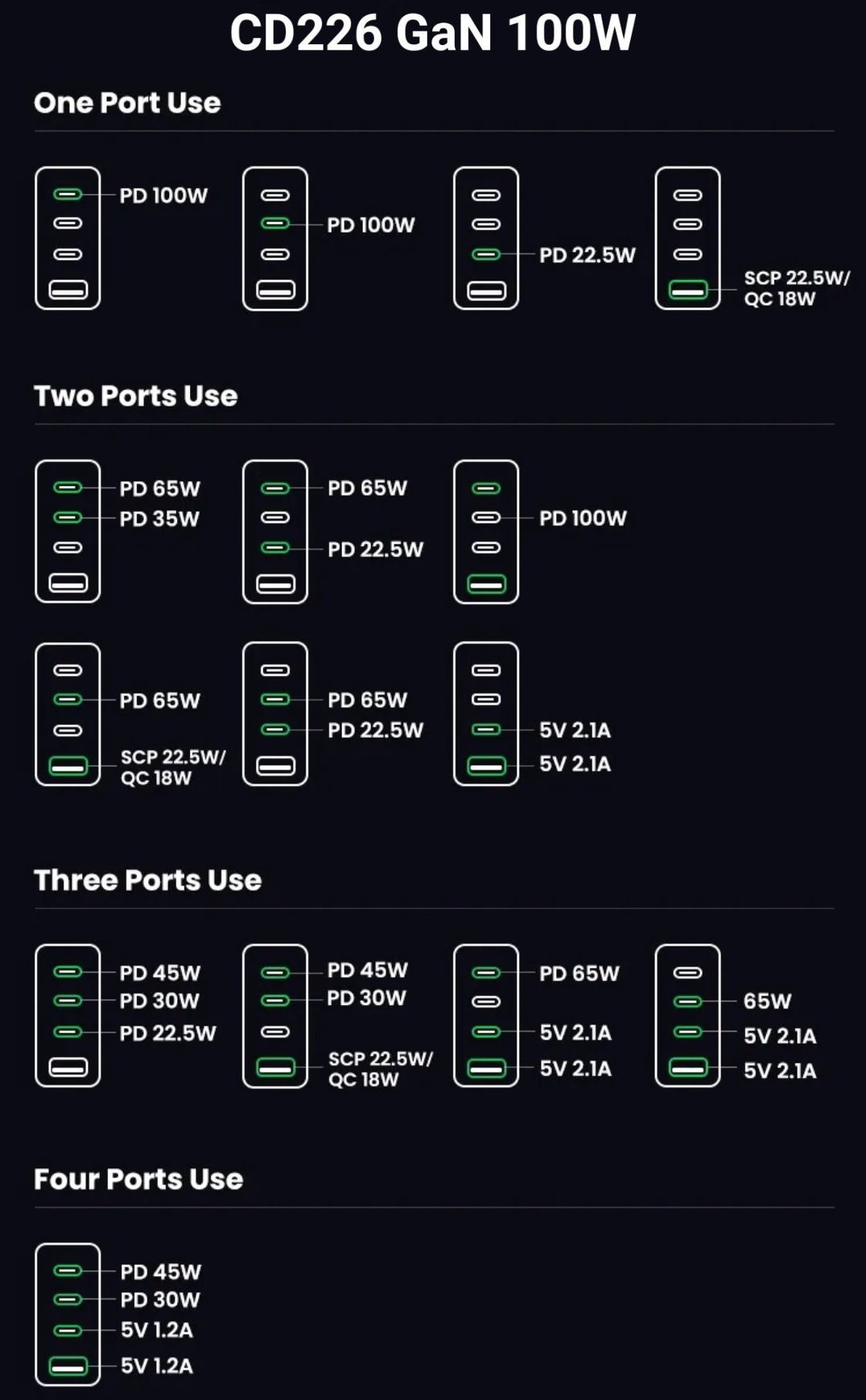The image size is (866, 1400).
Task: Select the One Port Use heading
Action: (x=127, y=103)
